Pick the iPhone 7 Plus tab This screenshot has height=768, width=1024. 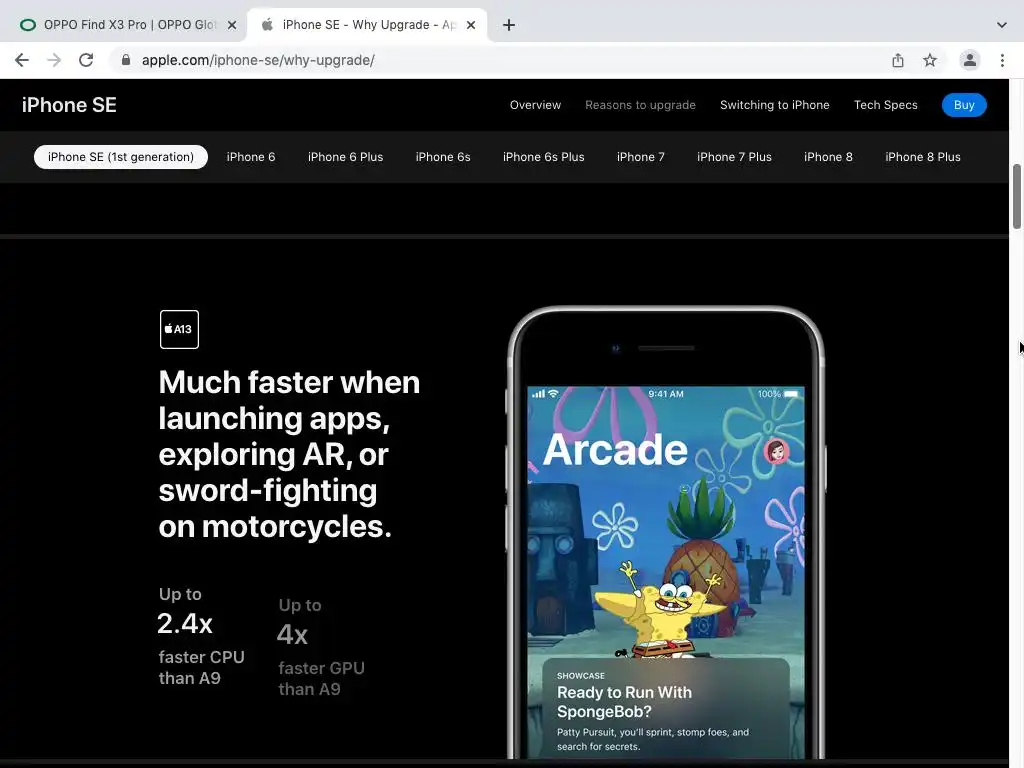click(x=734, y=157)
